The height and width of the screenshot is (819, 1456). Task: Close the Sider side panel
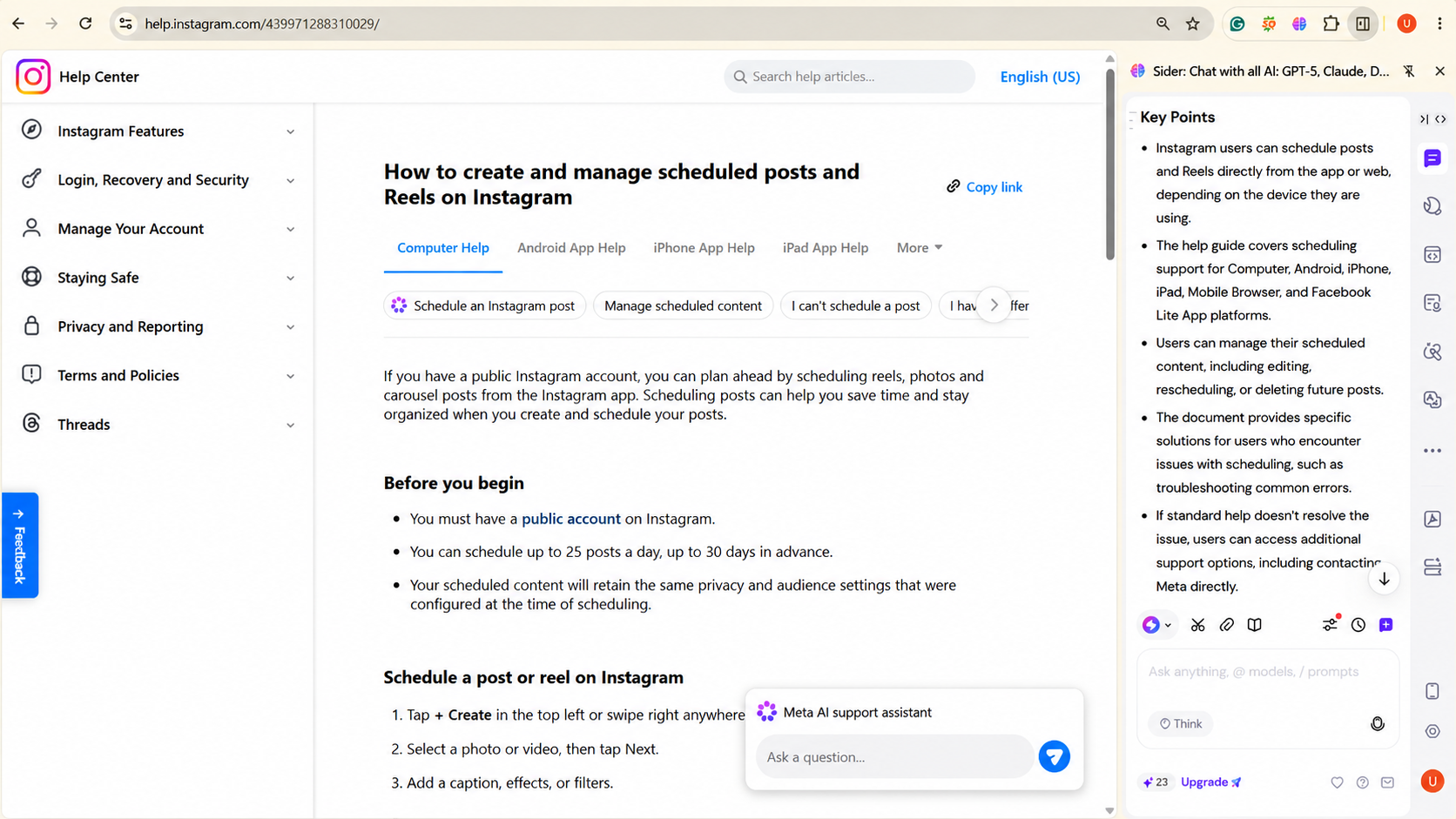[x=1439, y=71]
